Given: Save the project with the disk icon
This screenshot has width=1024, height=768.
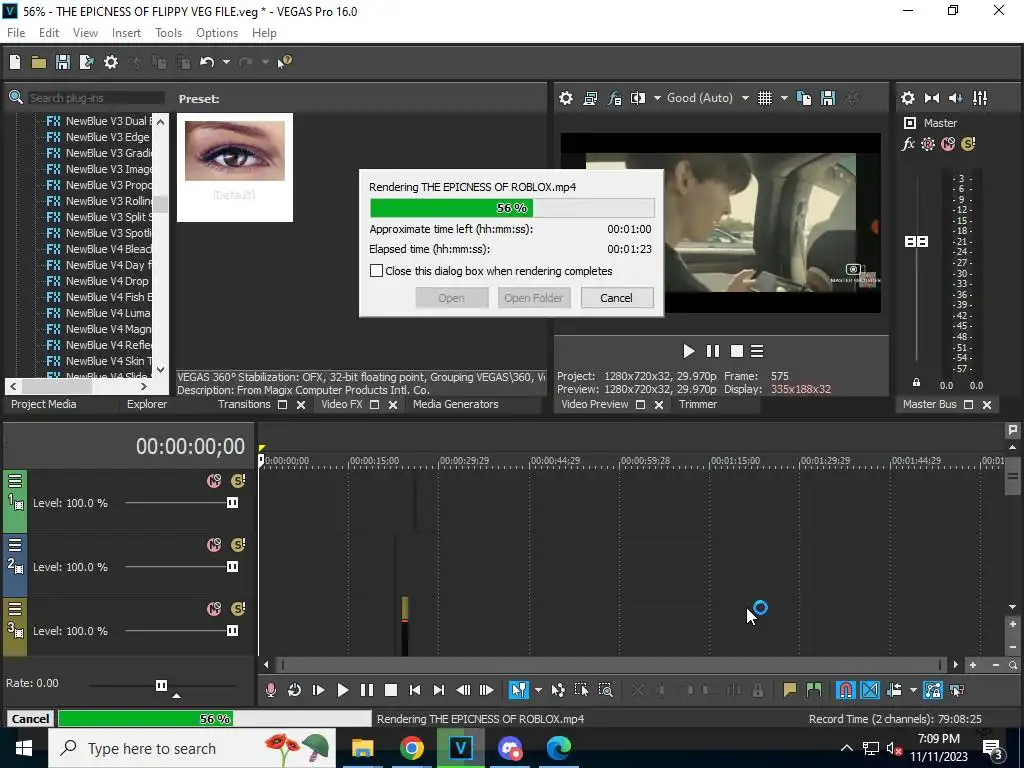Looking at the screenshot, I should click(x=63, y=62).
